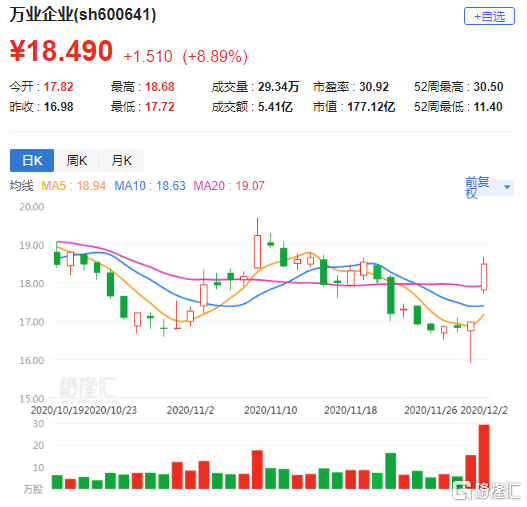
Task: Click the 2020/11/10 date axis label
Action: (x=271, y=410)
